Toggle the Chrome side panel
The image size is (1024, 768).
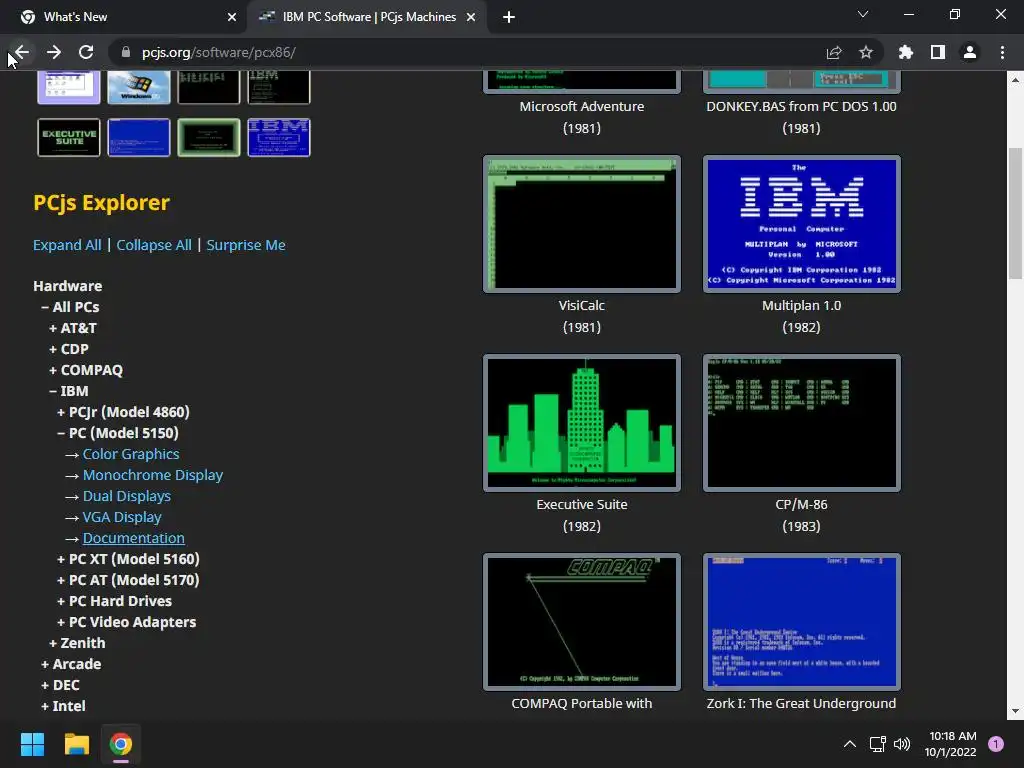point(937,52)
